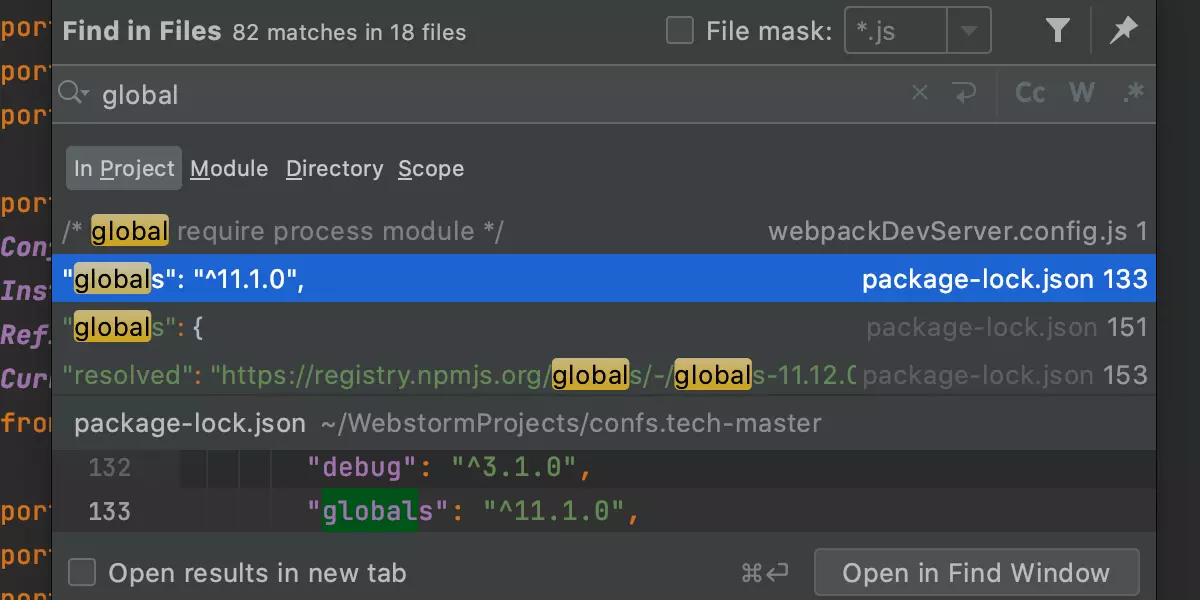Expand the *.js file mask dropdown arrow
This screenshot has width=1200, height=600.
point(968,31)
